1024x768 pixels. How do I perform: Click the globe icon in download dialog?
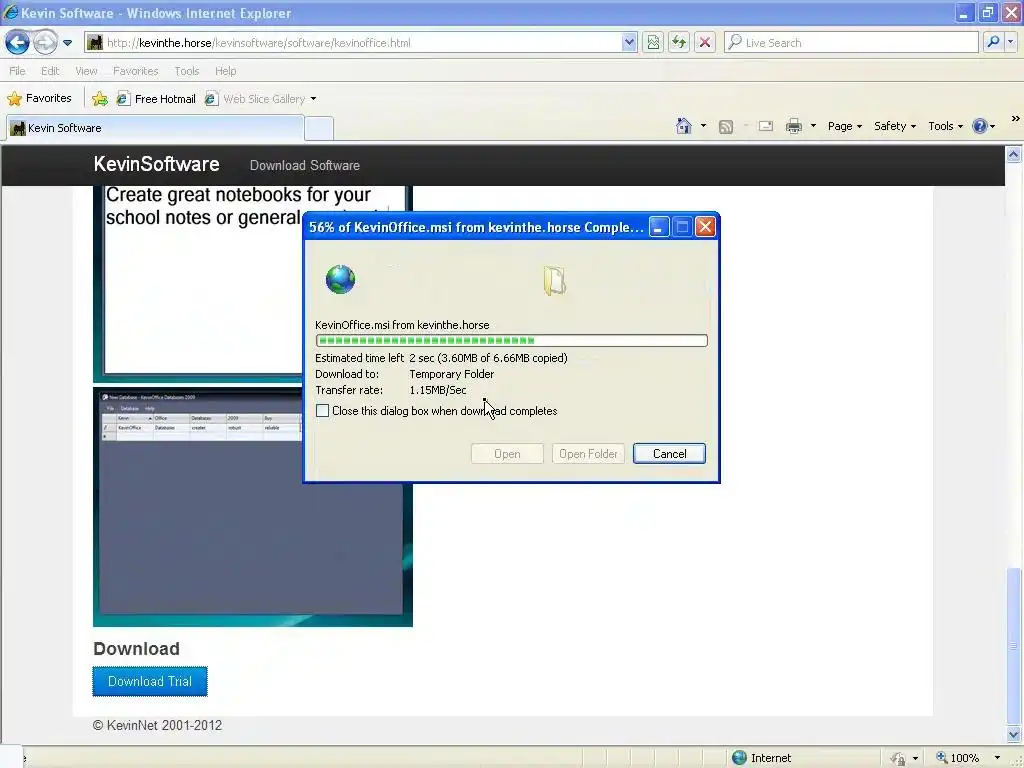(x=340, y=280)
